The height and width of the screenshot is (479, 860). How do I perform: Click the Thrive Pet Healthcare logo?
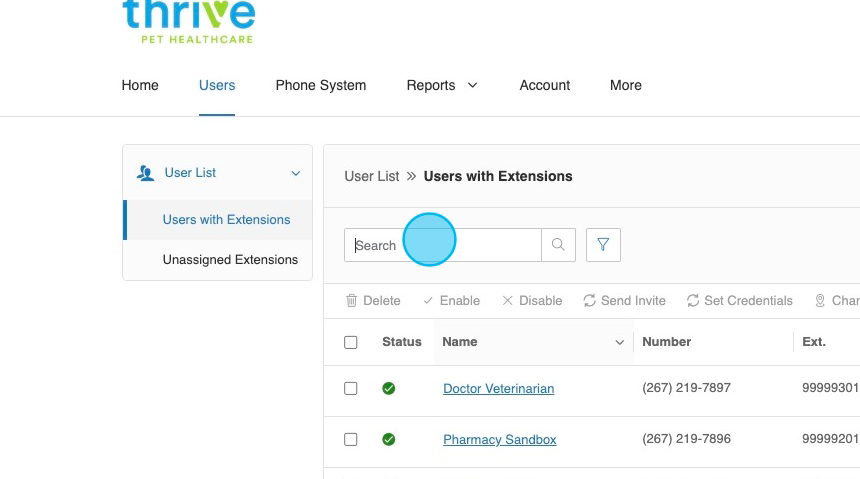(x=188, y=22)
